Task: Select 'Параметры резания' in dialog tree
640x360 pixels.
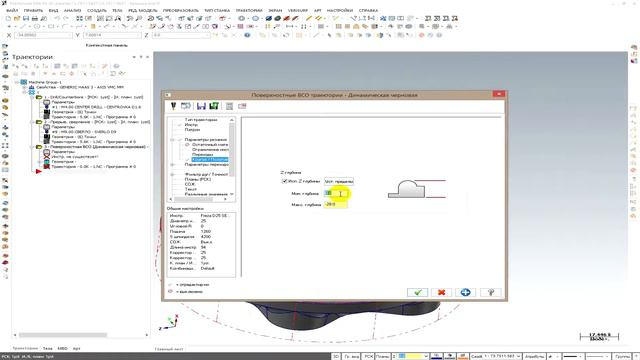Action: [205, 140]
